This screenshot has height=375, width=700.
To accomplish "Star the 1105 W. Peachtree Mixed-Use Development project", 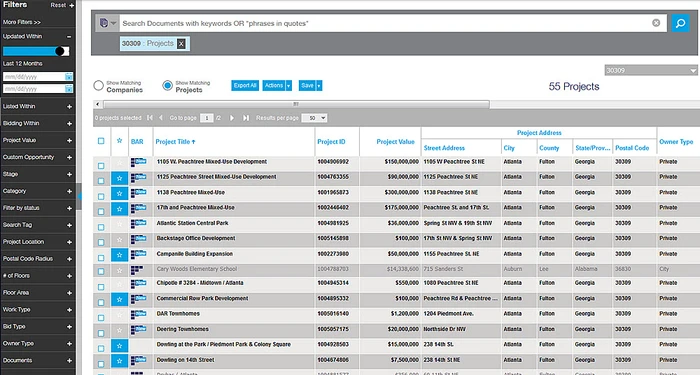I will point(119,163).
